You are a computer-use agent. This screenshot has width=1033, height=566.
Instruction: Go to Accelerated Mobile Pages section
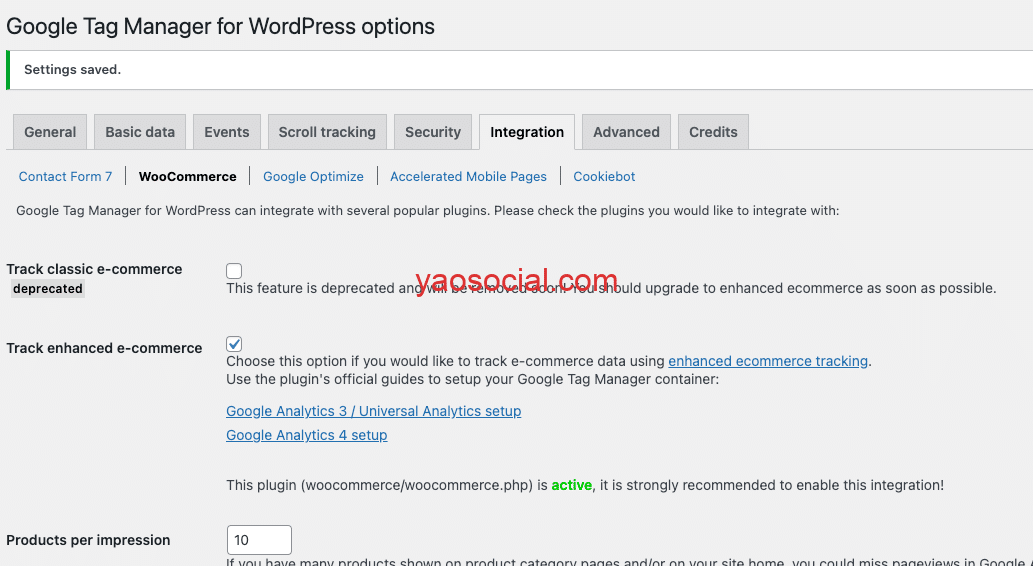(468, 176)
